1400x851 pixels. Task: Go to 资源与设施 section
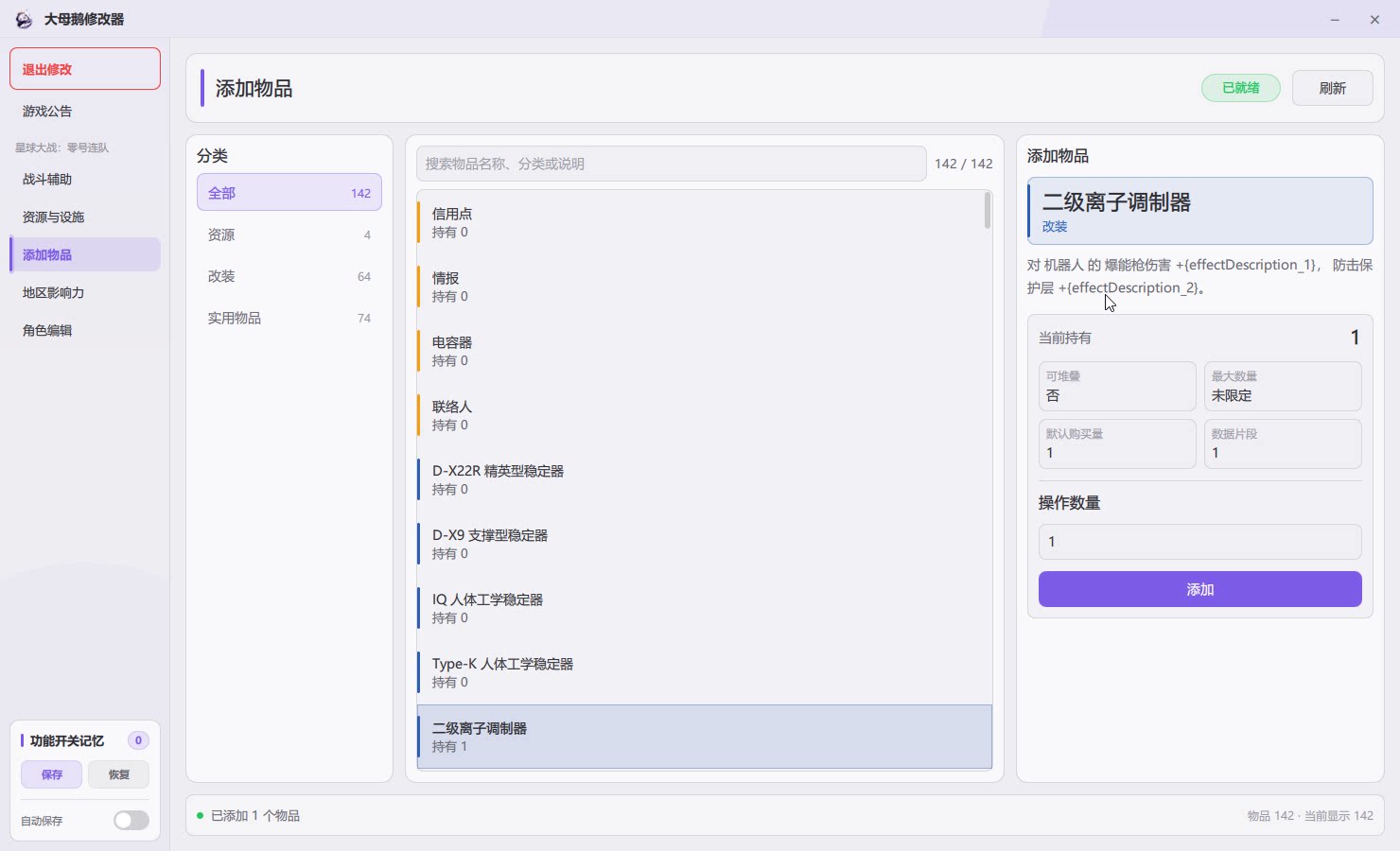pos(85,217)
